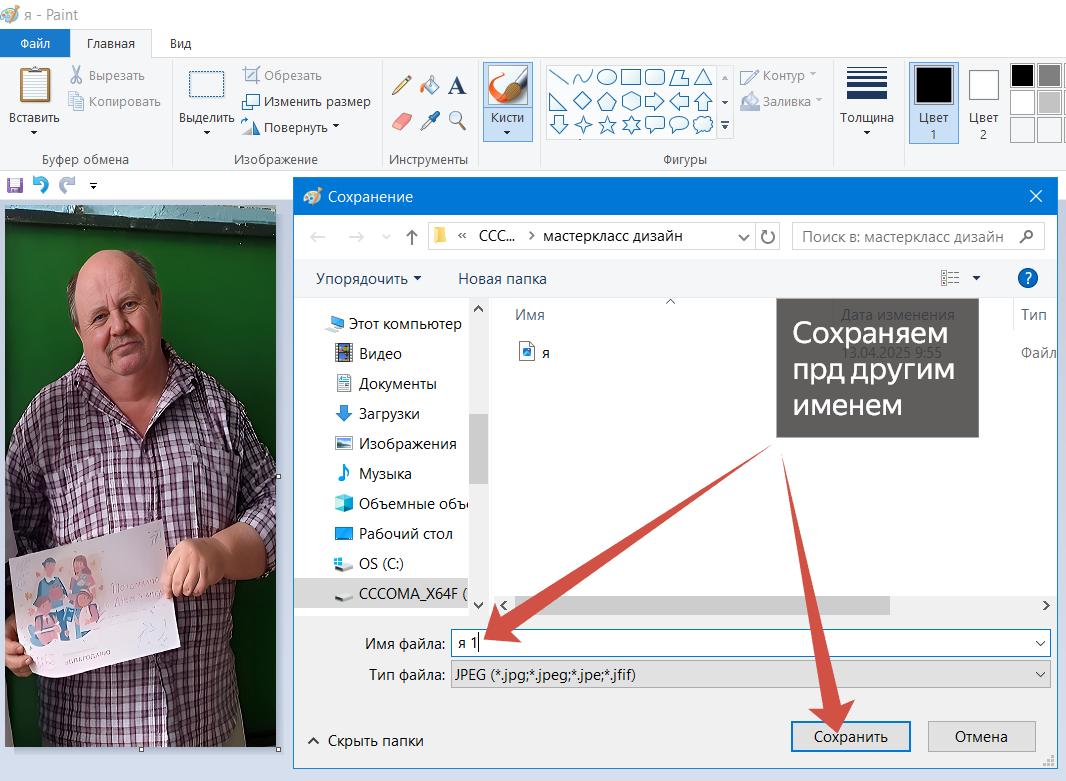Expand the Select dropdown arrow
The height and width of the screenshot is (781, 1066).
point(207,133)
